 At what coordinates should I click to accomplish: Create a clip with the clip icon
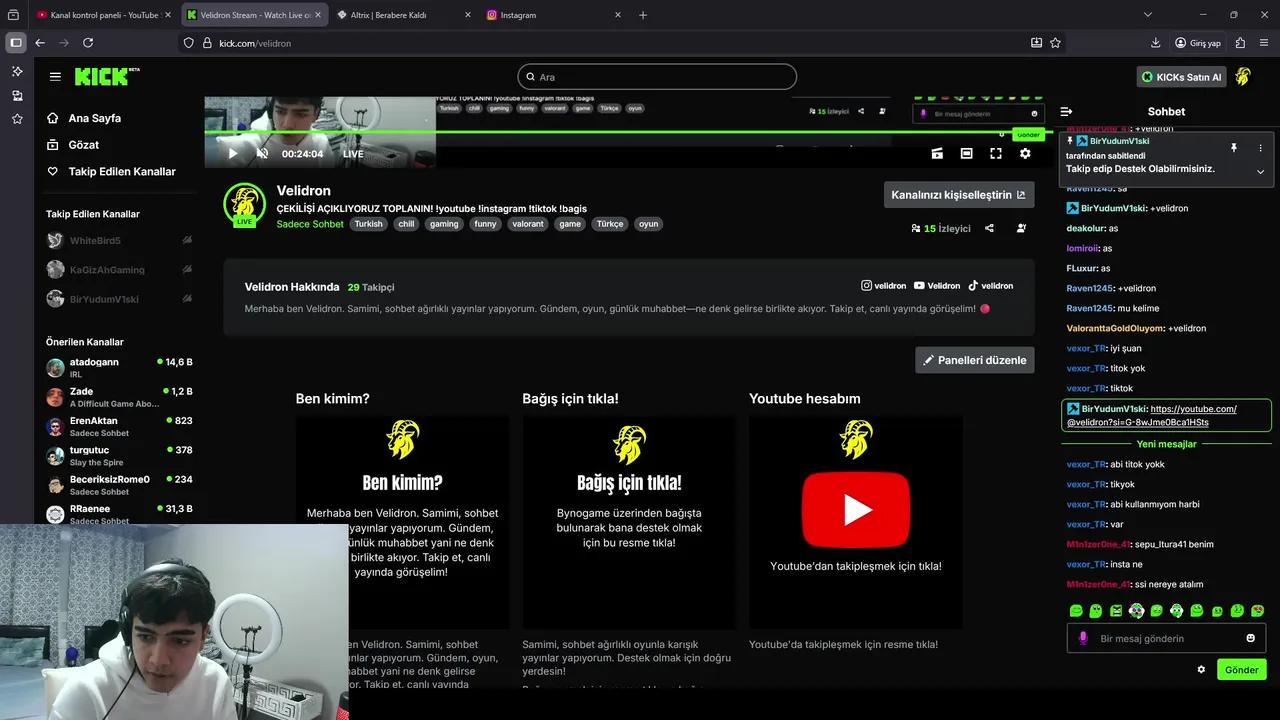click(x=937, y=154)
